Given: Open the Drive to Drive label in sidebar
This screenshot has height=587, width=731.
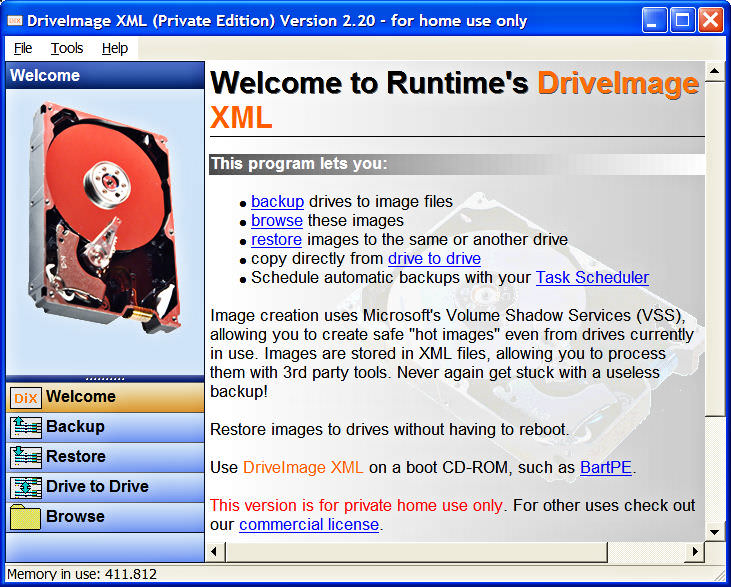Looking at the screenshot, I should (97, 486).
